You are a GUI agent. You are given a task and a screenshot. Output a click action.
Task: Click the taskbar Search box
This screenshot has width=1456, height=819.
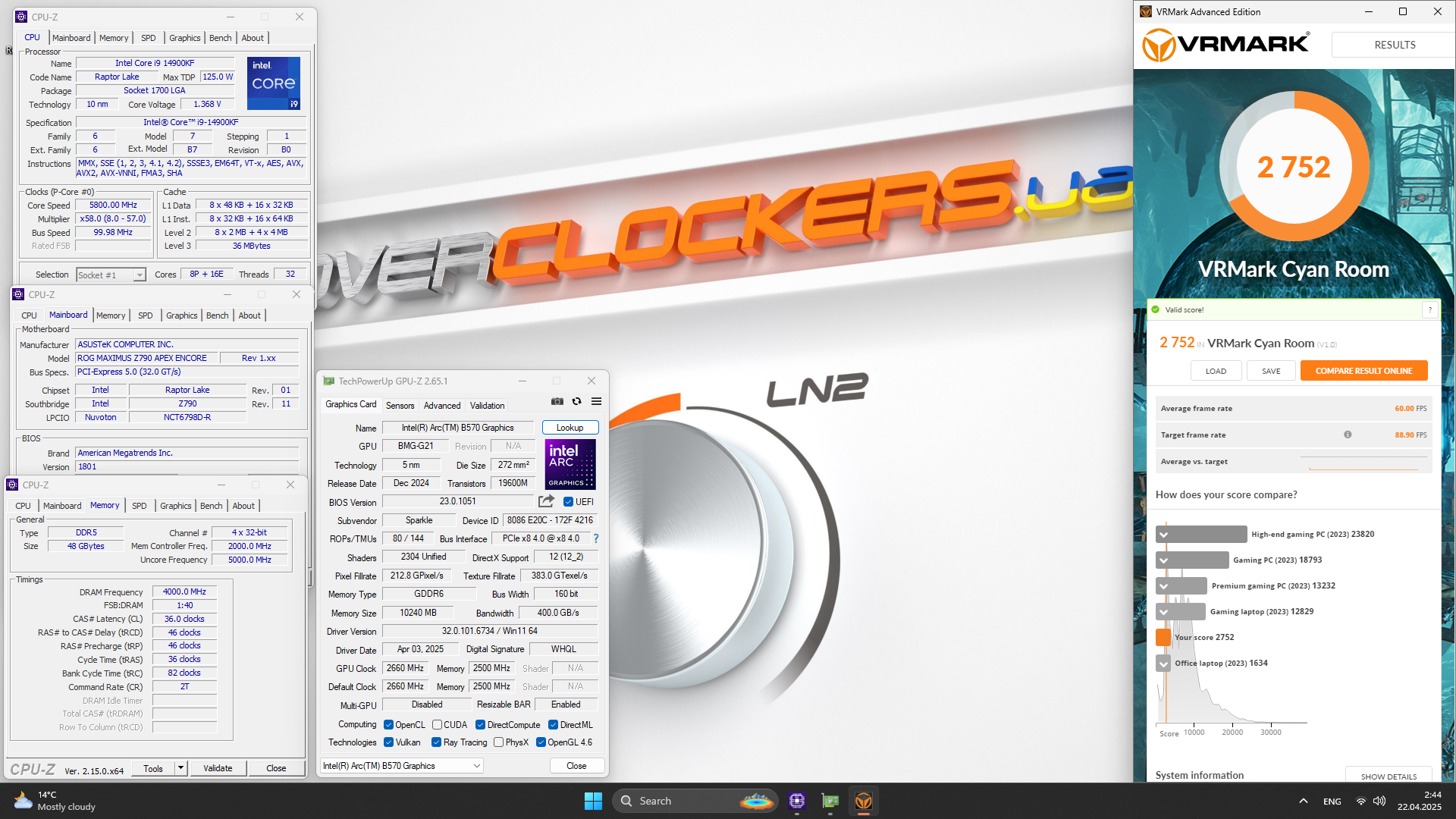(695, 801)
